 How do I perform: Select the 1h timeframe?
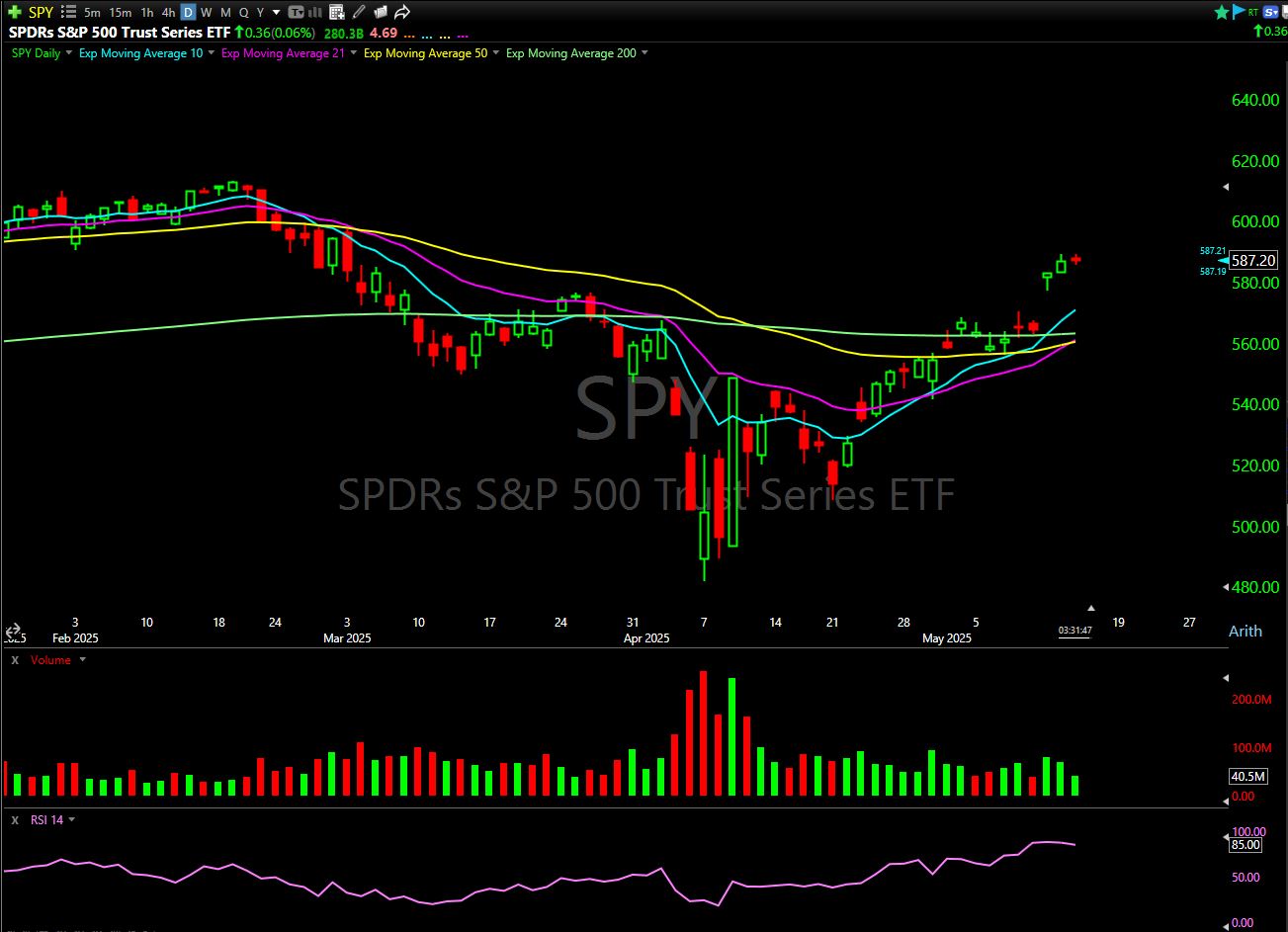(x=147, y=12)
